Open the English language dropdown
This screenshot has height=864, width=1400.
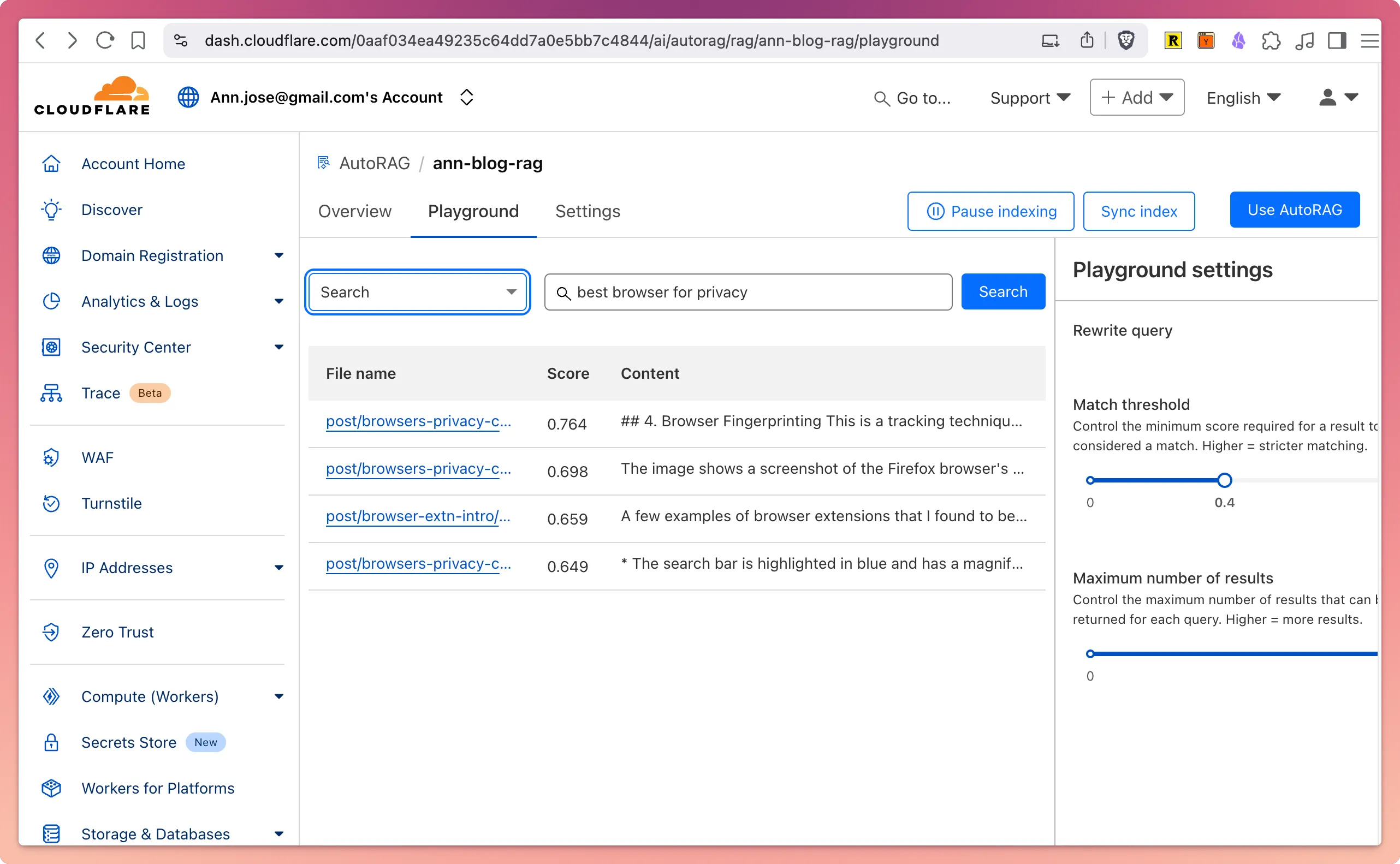[1243, 98]
